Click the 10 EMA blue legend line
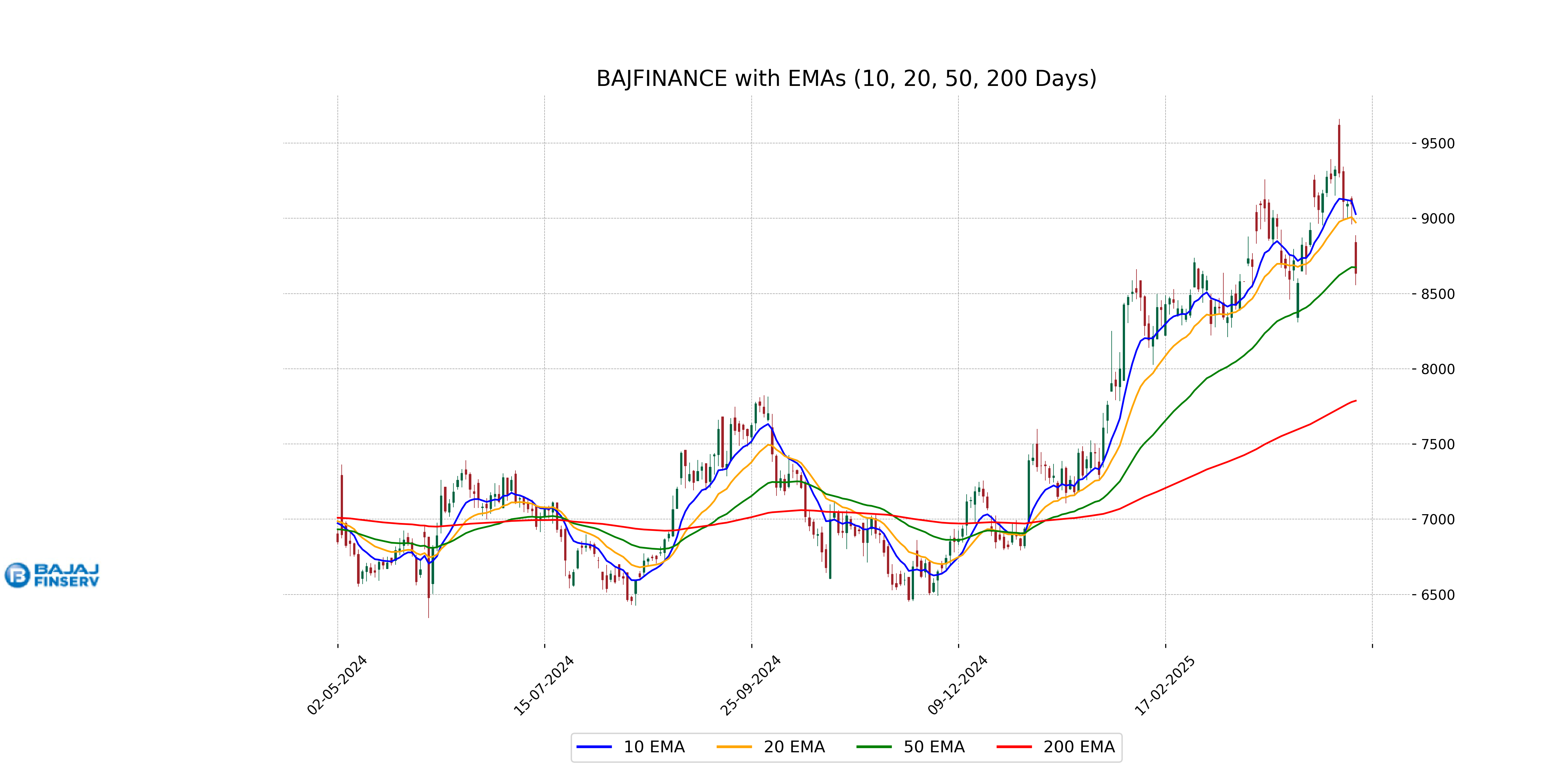 pos(594,747)
